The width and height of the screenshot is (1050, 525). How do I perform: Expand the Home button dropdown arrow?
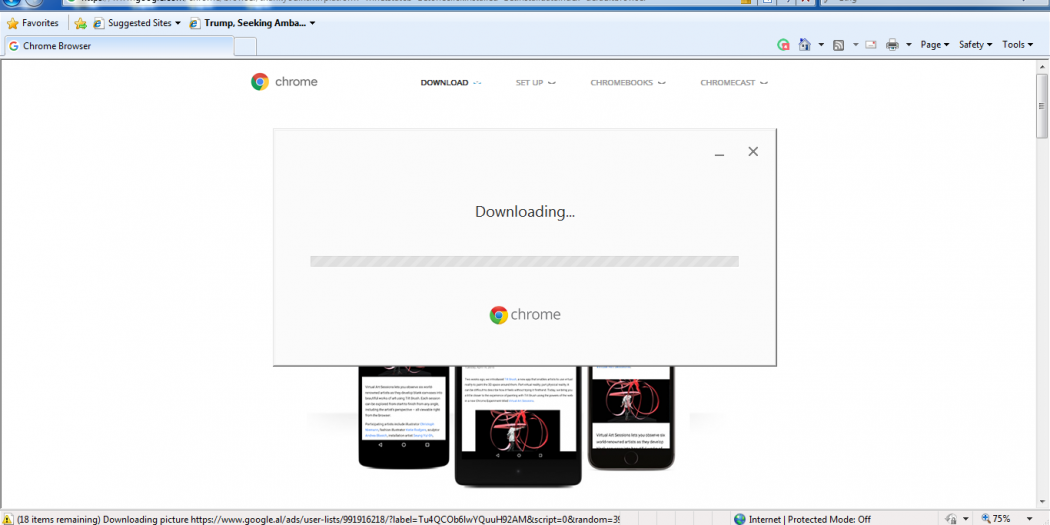tap(821, 45)
